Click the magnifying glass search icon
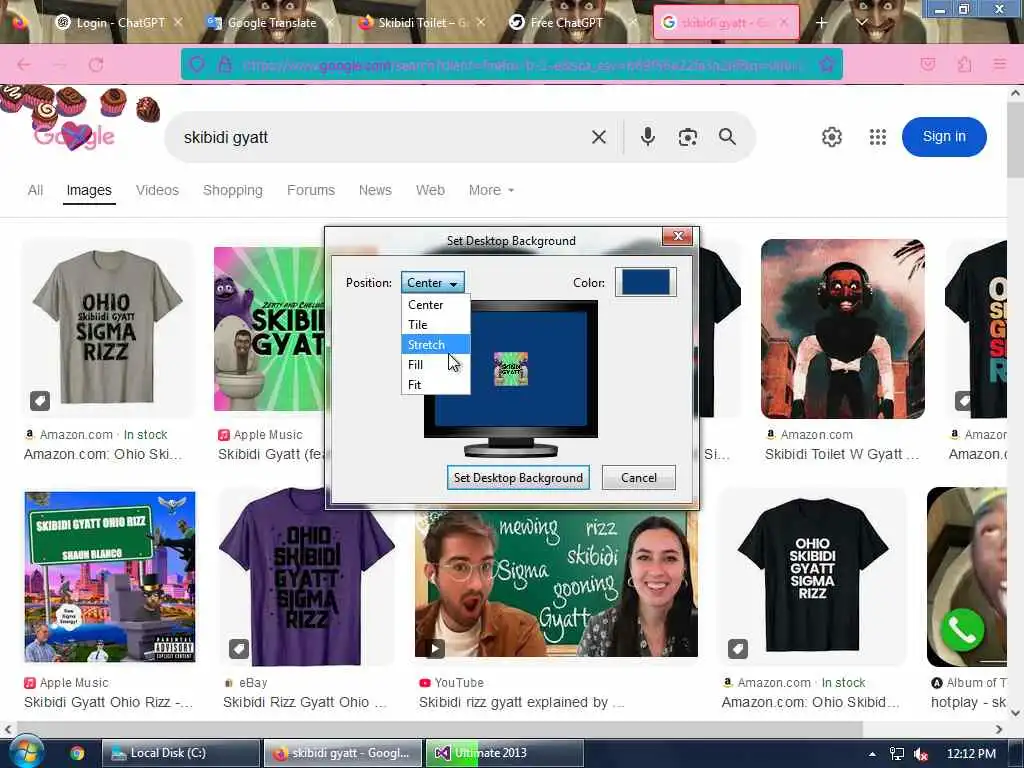The image size is (1024, 768). click(x=727, y=136)
